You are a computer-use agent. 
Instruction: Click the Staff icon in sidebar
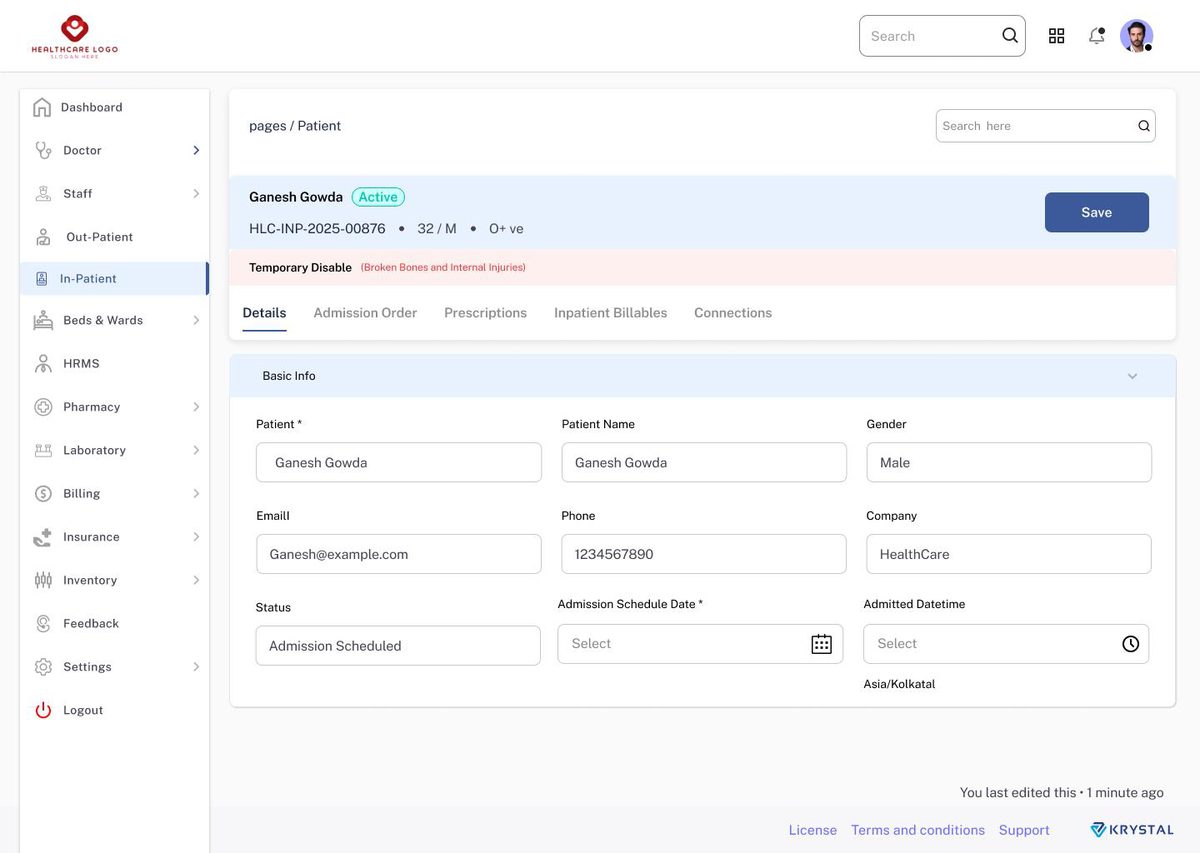click(43, 193)
